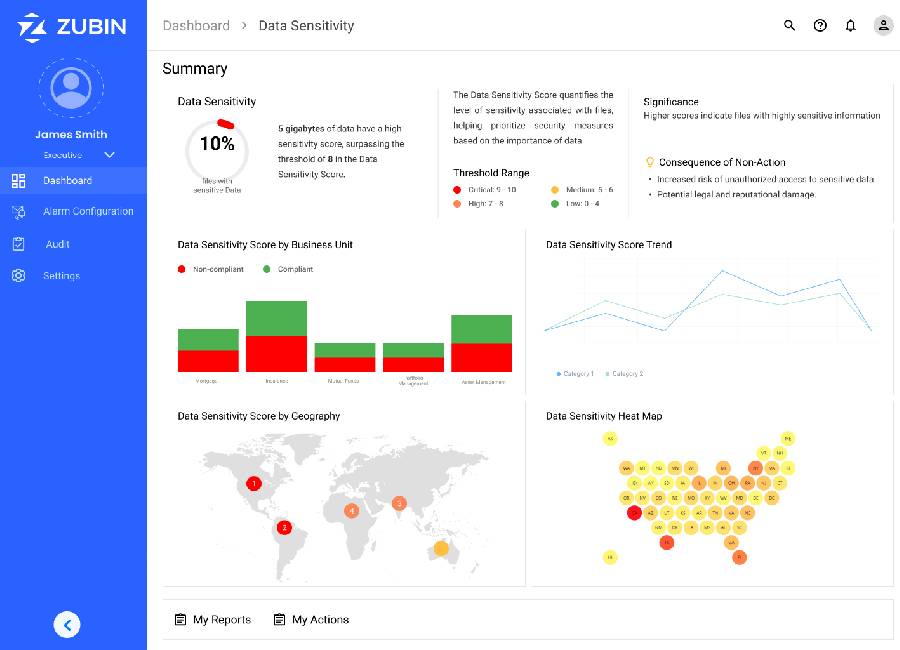The image size is (900, 650).
Task: Click the red Critical threshold swatch
Action: click(457, 189)
